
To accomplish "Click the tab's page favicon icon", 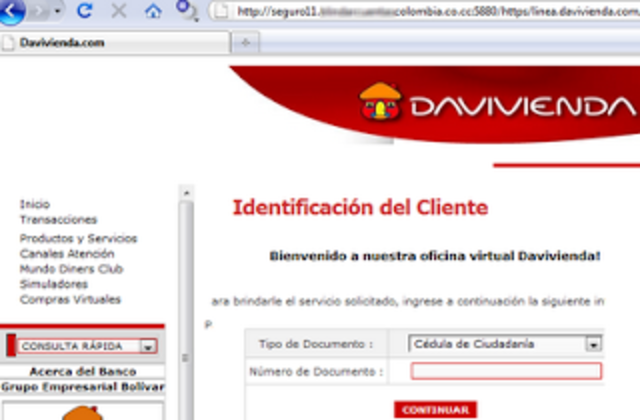I will (x=7, y=42).
